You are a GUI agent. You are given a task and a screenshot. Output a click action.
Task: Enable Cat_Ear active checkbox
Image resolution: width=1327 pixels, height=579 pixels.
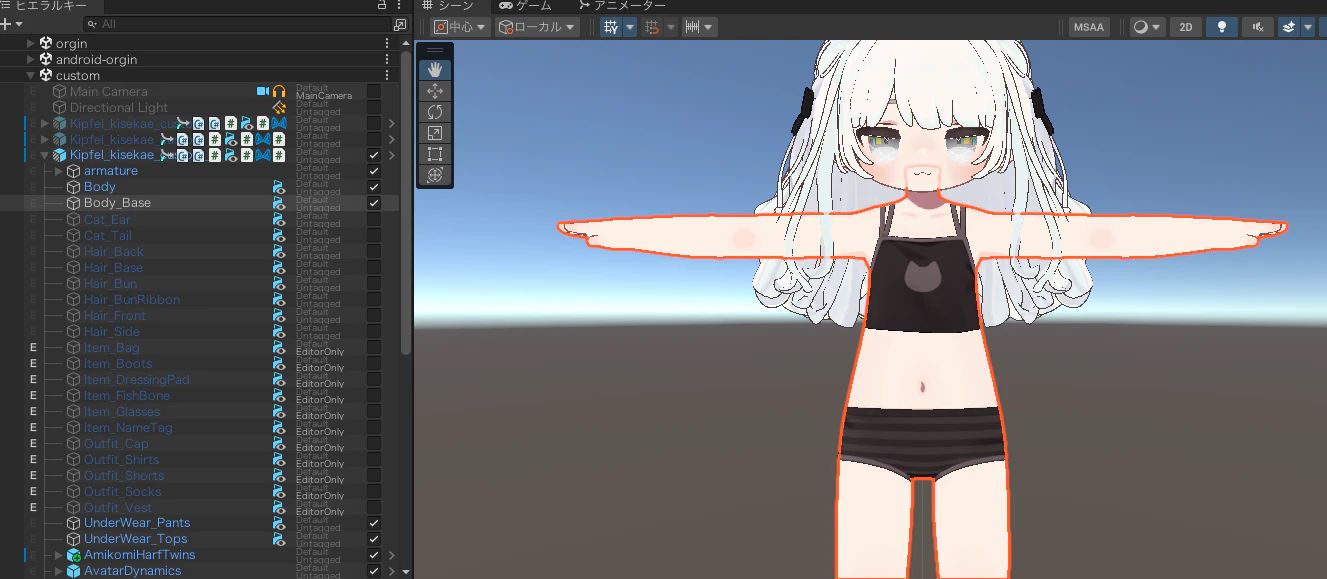(x=374, y=219)
